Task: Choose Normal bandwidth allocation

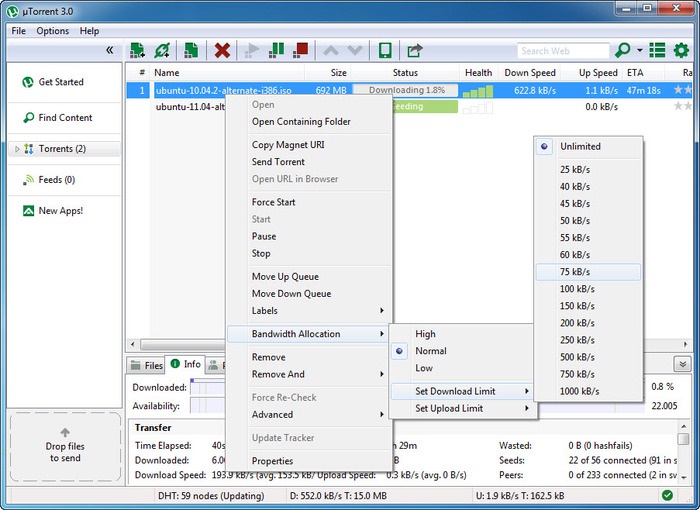Action: point(431,351)
